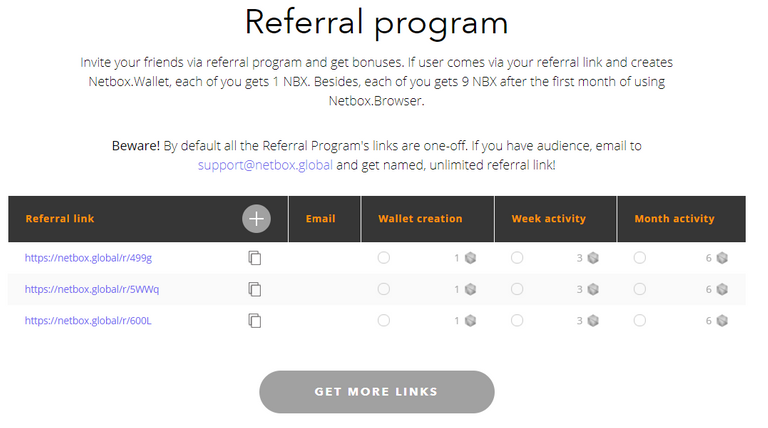Image resolution: width=768 pixels, height=428 pixels.
Task: Click the Wallet creation column header
Action: (x=420, y=219)
